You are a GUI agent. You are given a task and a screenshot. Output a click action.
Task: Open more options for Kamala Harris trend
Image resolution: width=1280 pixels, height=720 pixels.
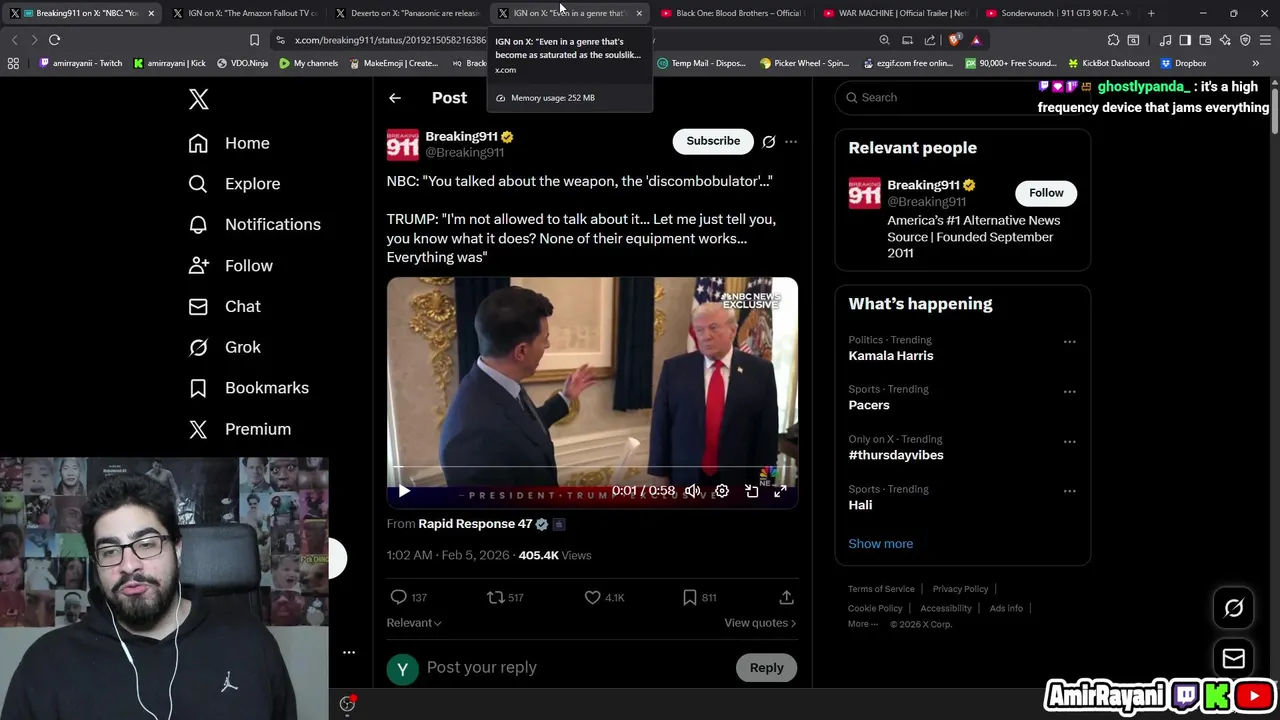click(1069, 342)
